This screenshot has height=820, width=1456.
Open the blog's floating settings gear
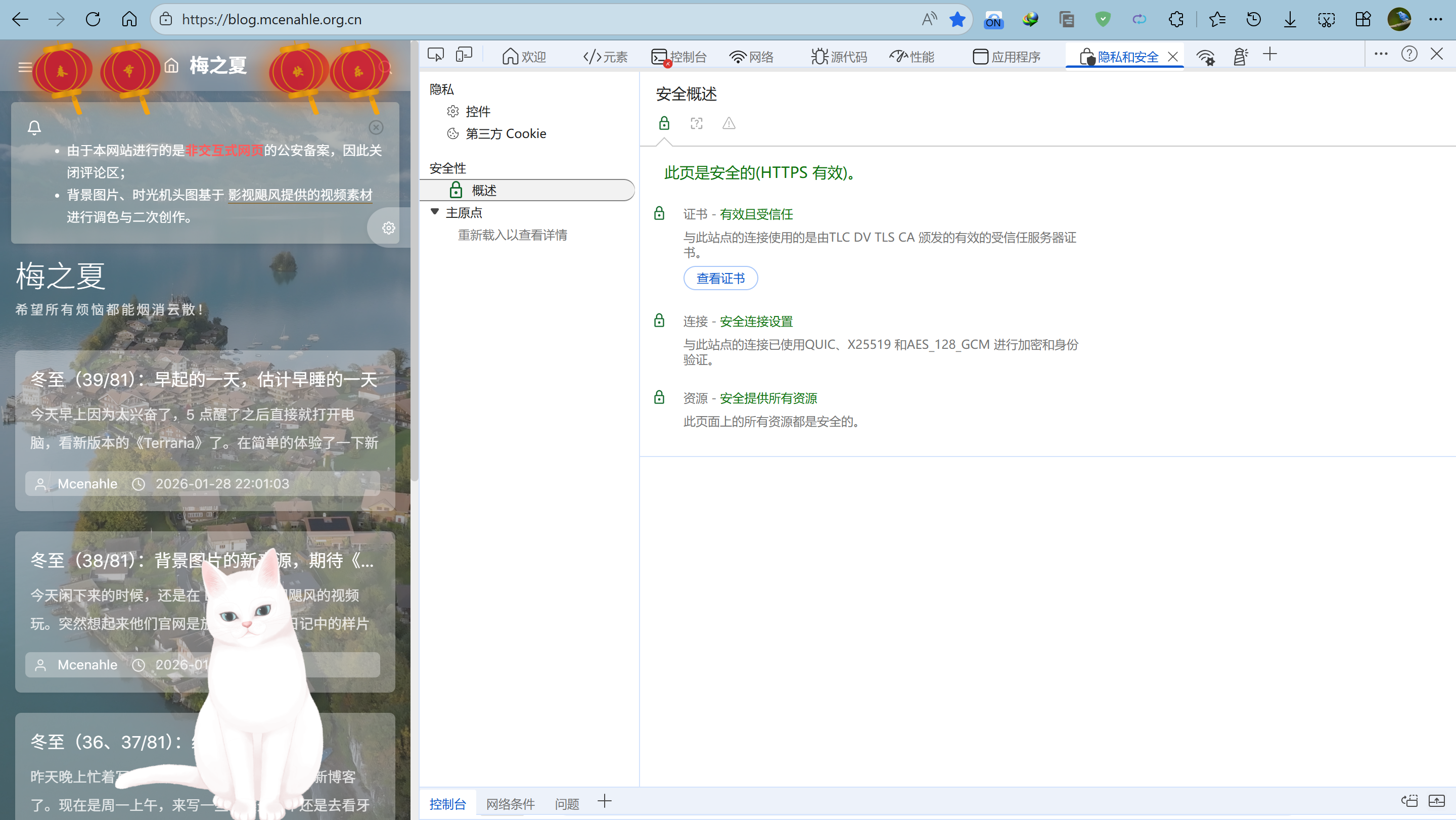click(388, 227)
